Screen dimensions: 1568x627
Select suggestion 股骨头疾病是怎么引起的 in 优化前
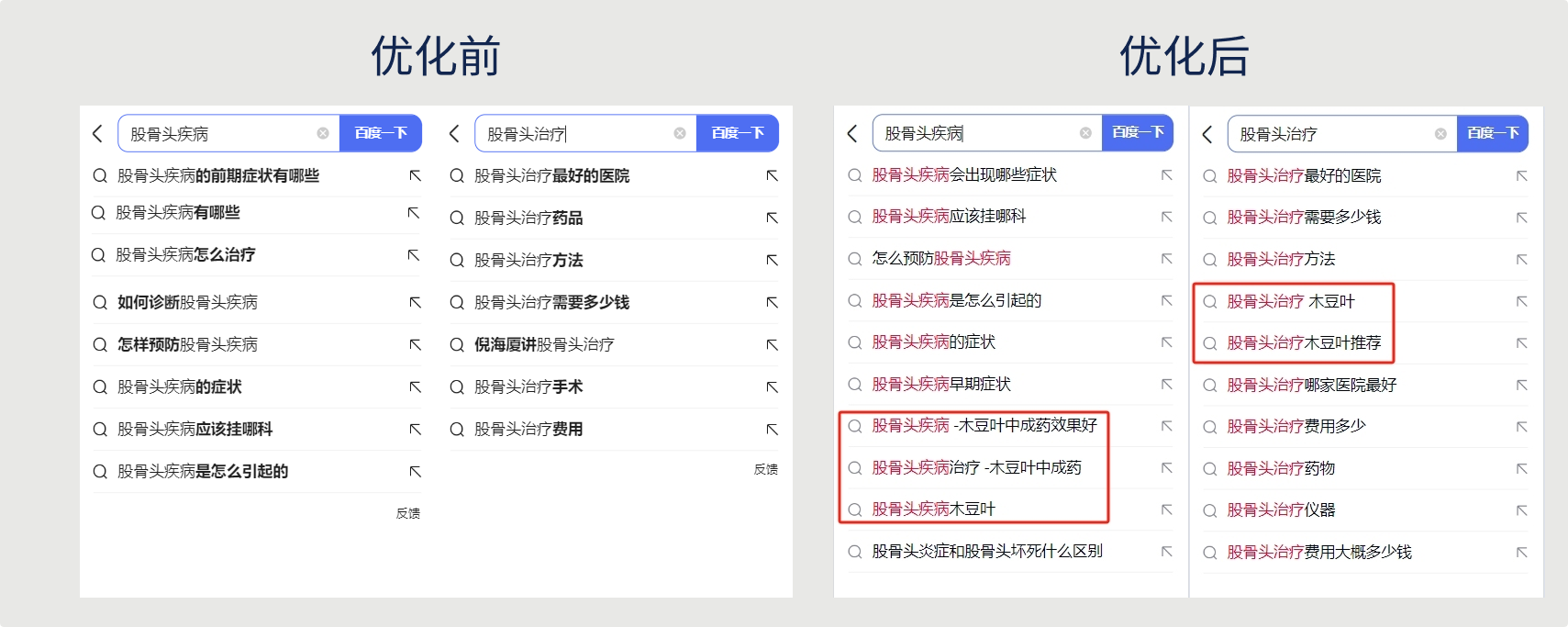[203, 471]
